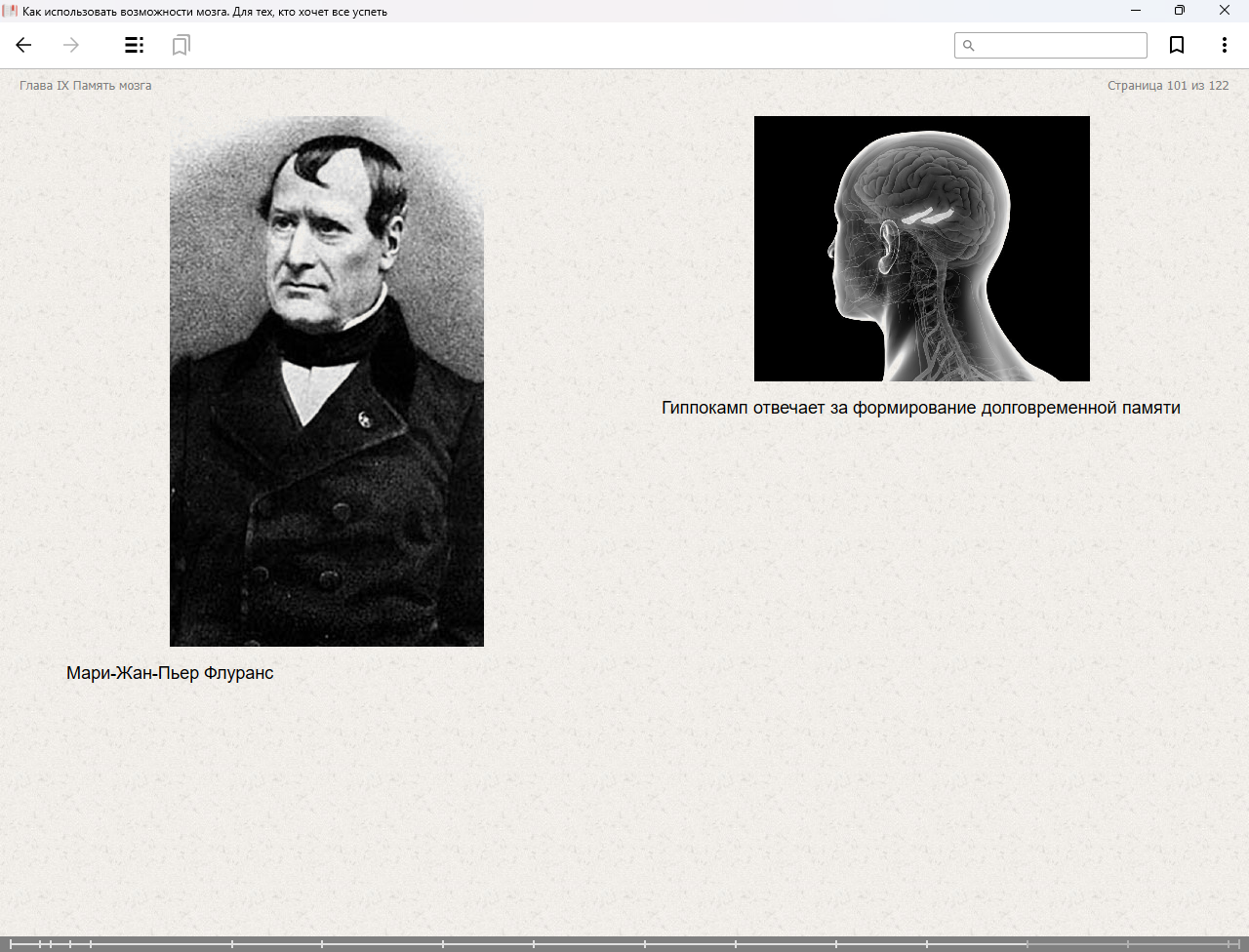Click the caption 'Мари-Жан-Пьер Флуранс'
This screenshot has width=1249, height=952.
[170, 673]
